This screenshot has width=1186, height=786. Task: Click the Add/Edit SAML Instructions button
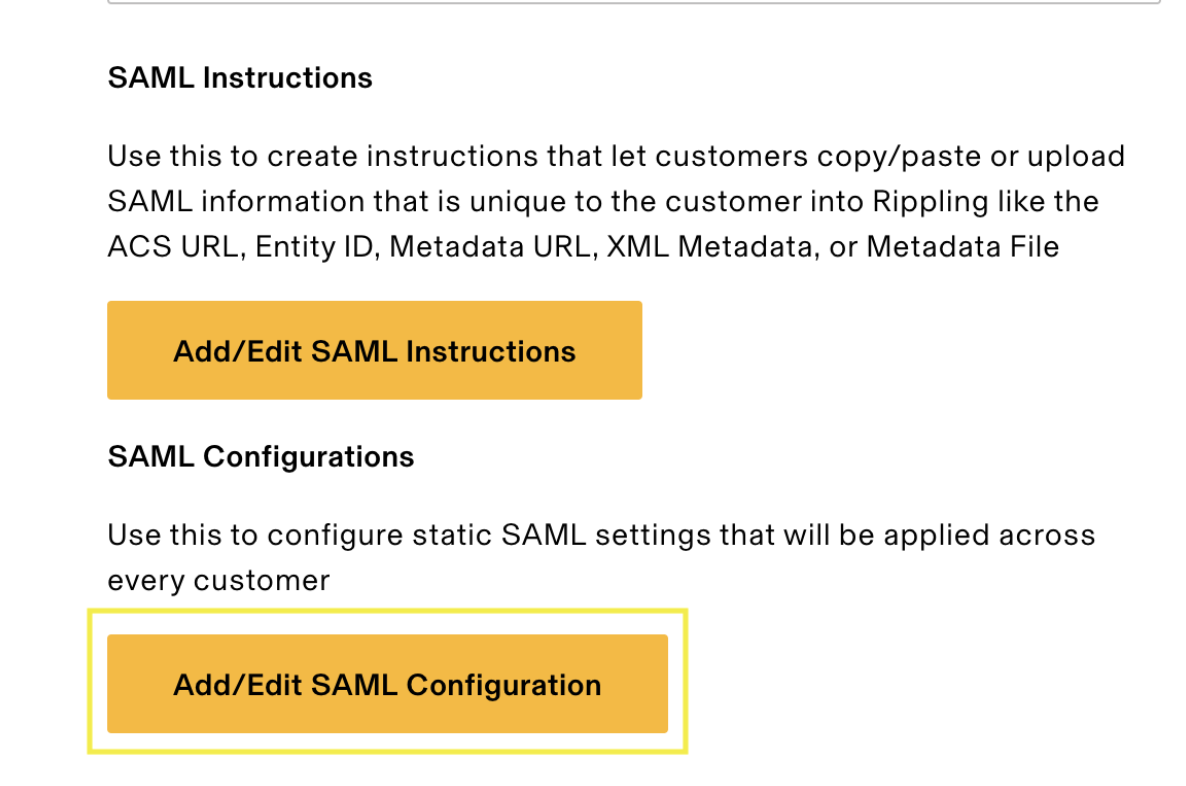coord(374,350)
